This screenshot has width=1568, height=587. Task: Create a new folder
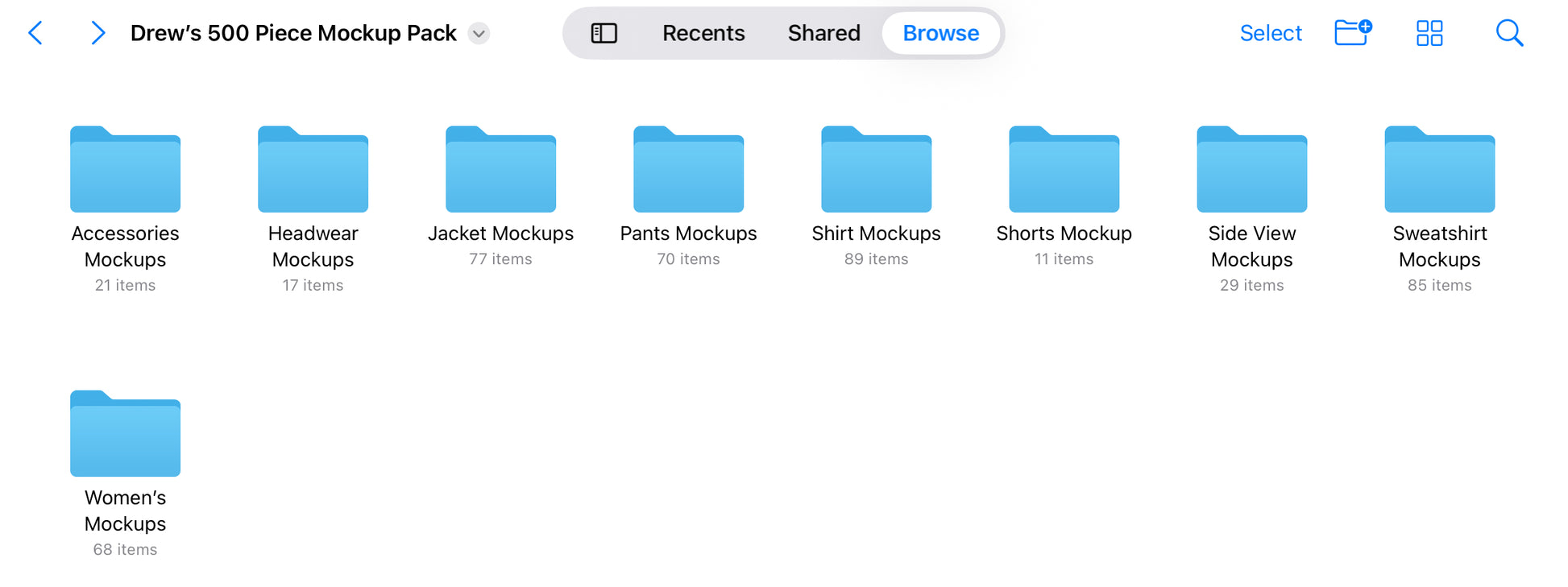[1352, 33]
